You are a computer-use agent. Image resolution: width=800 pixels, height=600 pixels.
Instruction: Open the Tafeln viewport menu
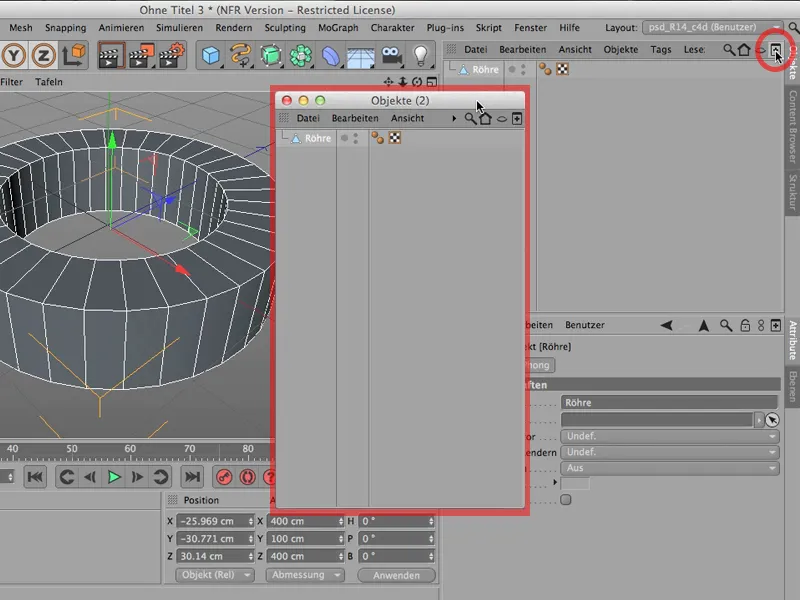click(49, 82)
